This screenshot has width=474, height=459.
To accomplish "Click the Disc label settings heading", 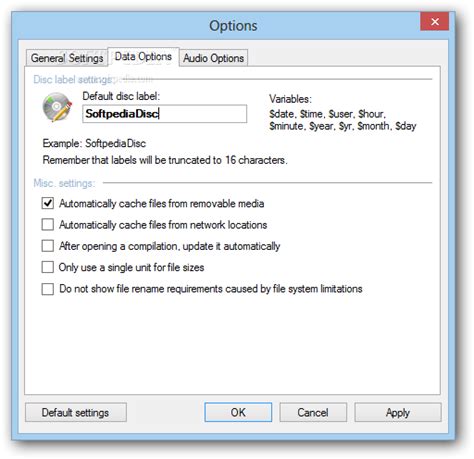I will (x=72, y=79).
